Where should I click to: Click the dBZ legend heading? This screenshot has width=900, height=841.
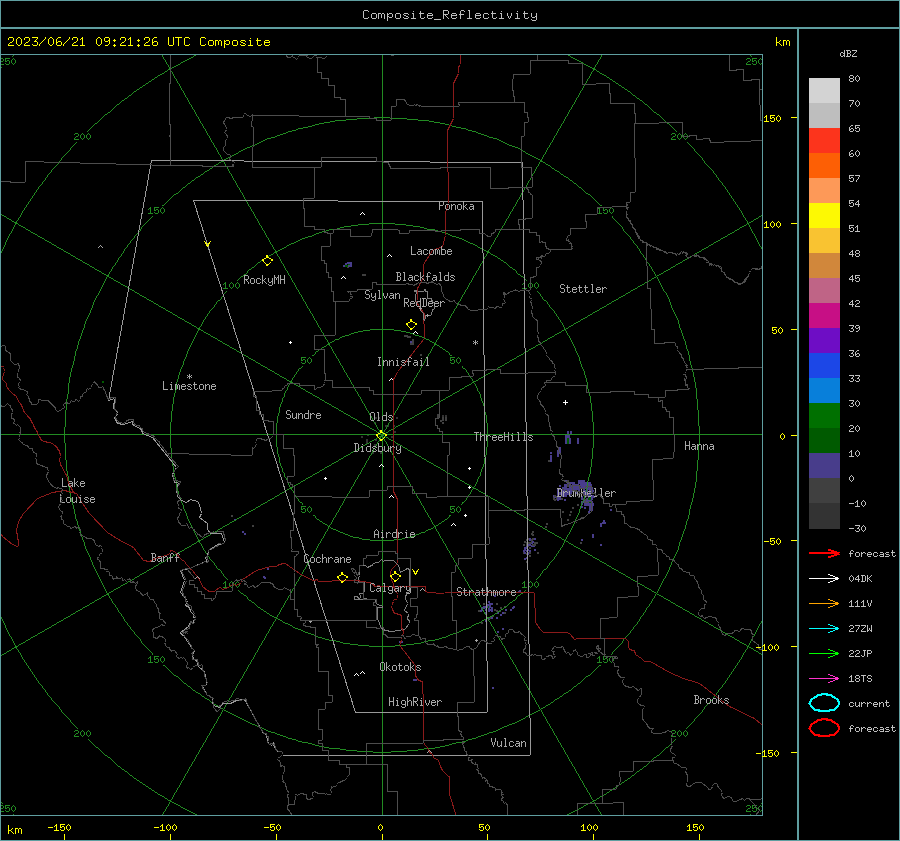[848, 53]
